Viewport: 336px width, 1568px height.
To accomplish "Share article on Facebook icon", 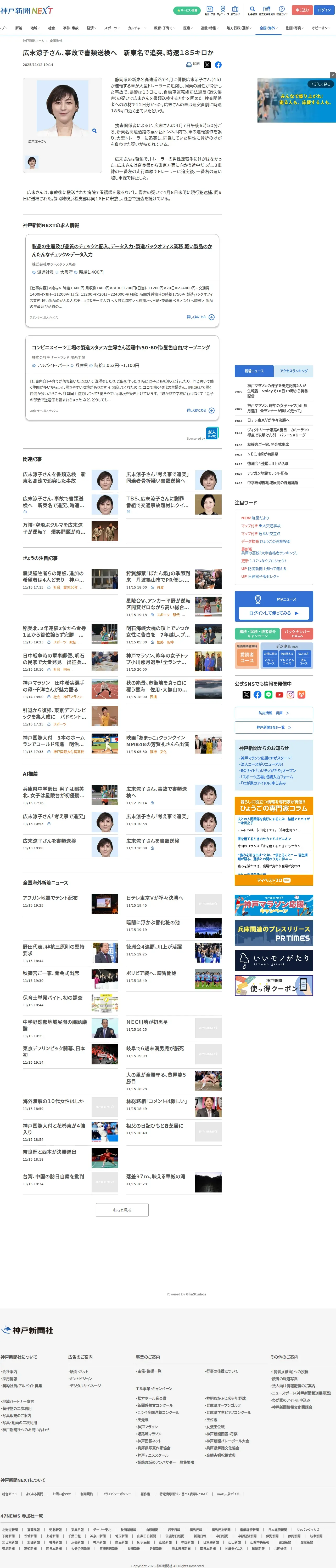I will coord(218,65).
